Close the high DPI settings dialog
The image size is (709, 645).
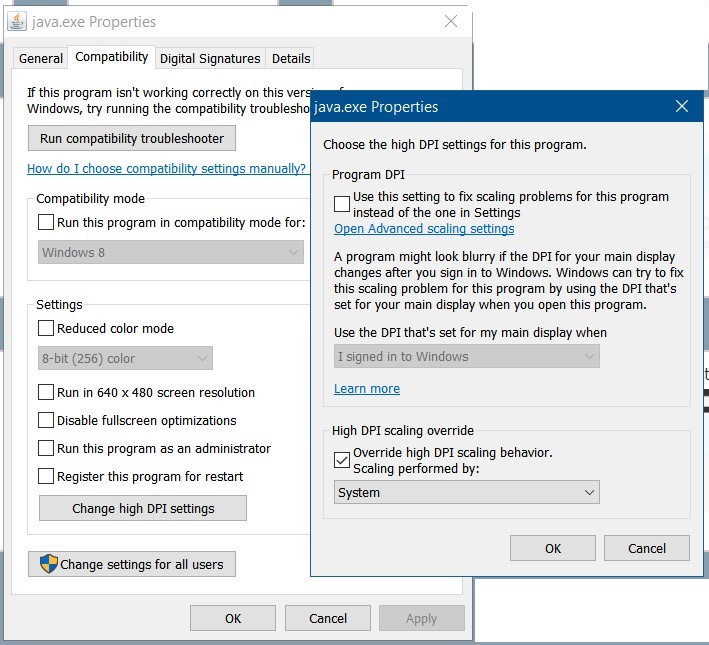681,106
